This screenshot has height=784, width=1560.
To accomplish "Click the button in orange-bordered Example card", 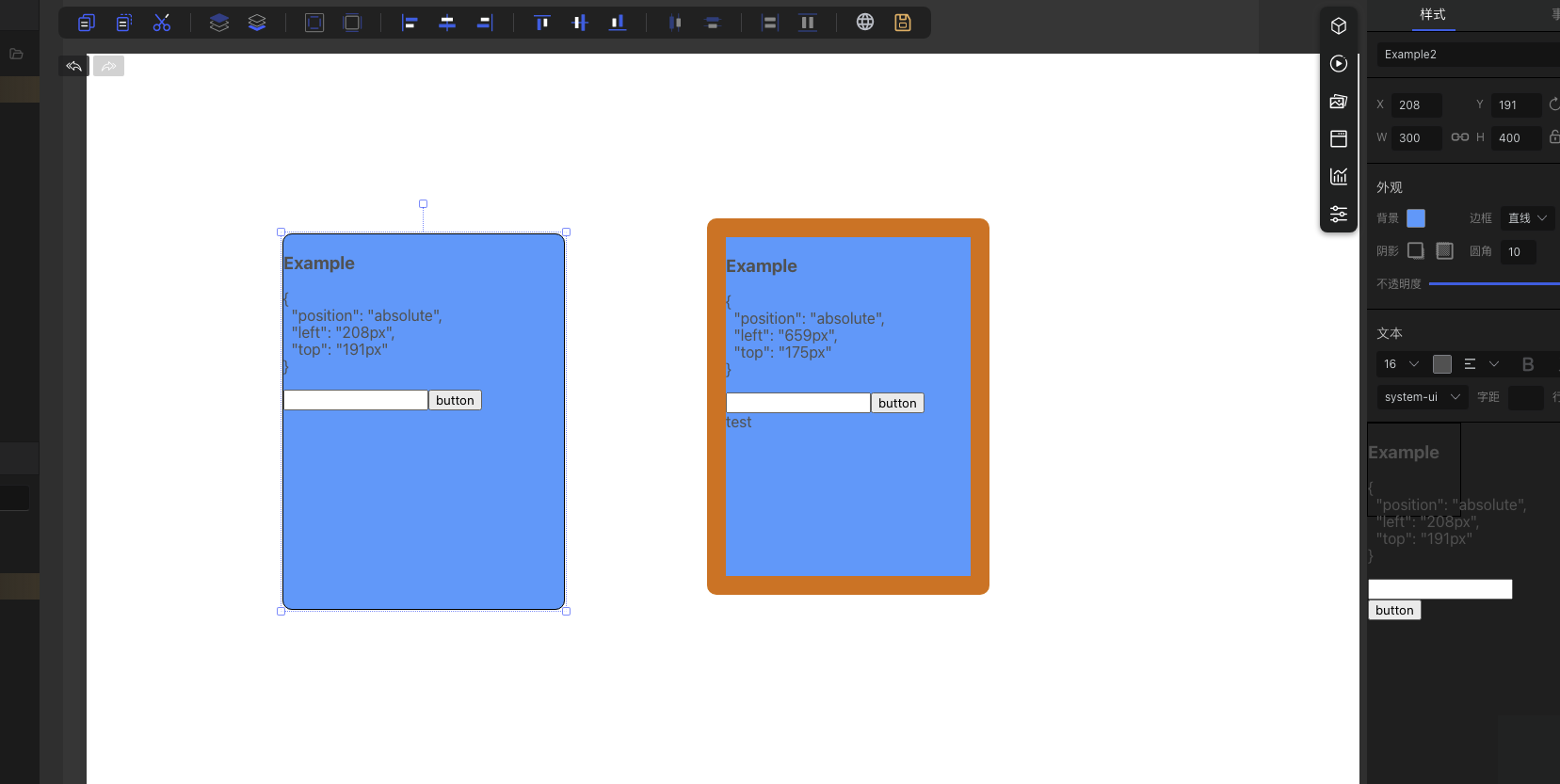I will (897, 403).
